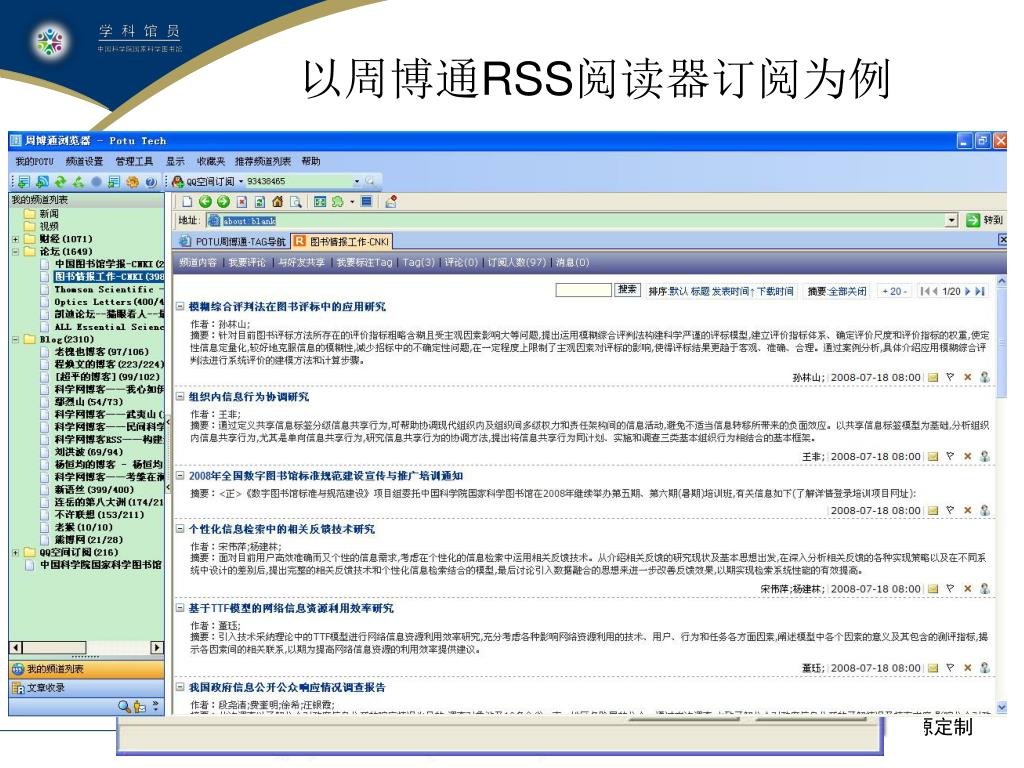Expand the QQ空间订阅 (216) folder
This screenshot has height=768, width=1024.
point(16,552)
